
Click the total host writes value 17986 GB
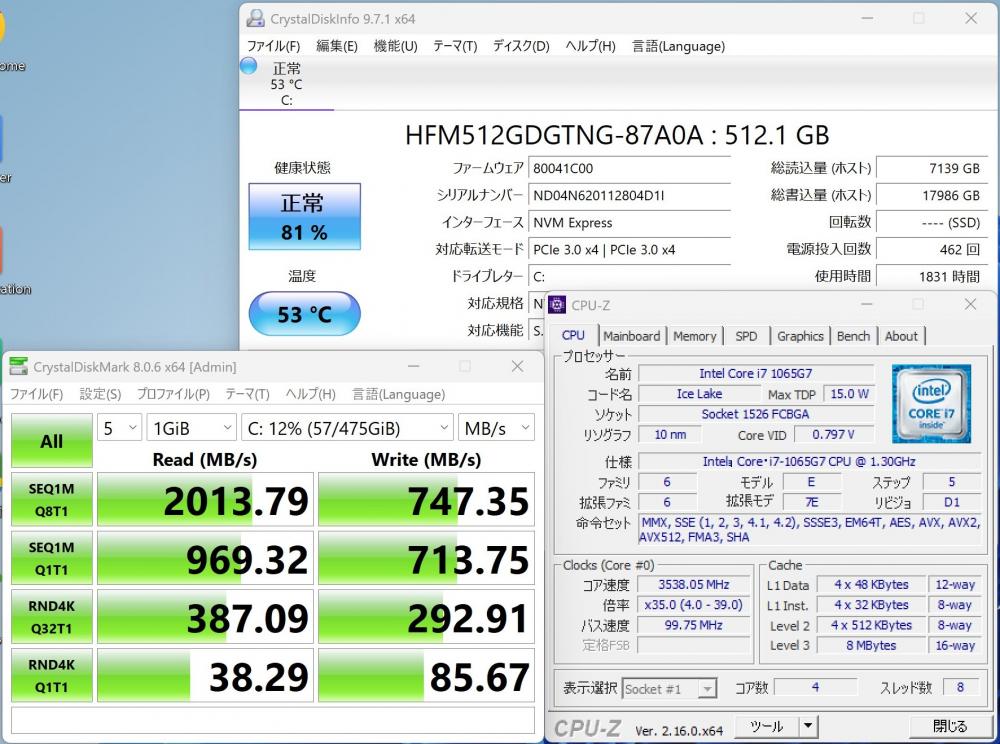click(x=932, y=195)
